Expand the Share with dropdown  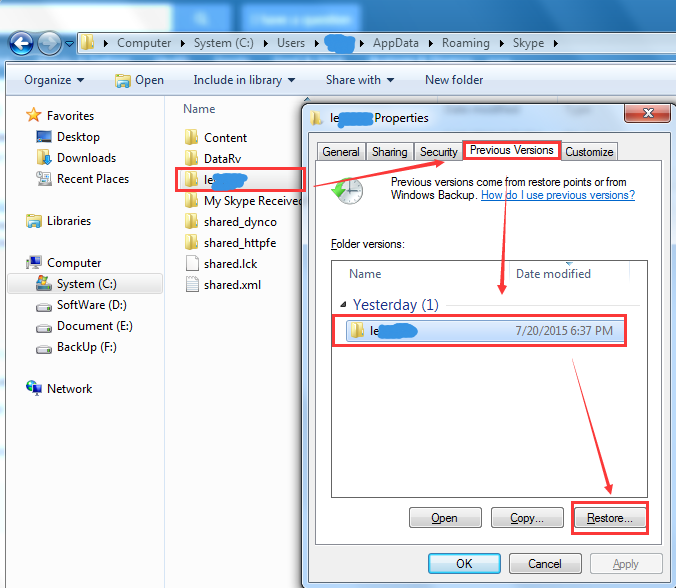359,80
